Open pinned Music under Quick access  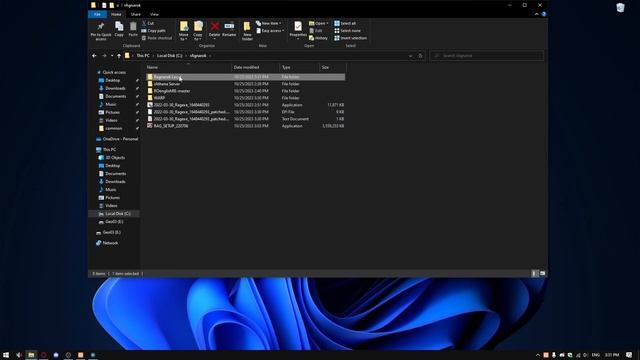point(111,104)
